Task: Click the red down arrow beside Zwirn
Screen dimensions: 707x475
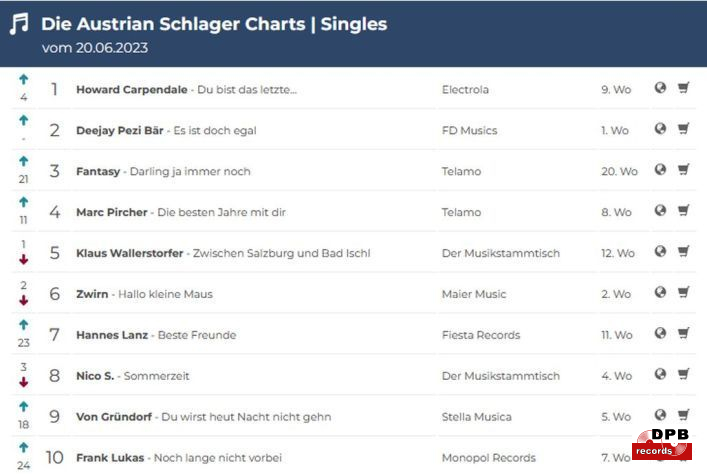Action: [23, 300]
